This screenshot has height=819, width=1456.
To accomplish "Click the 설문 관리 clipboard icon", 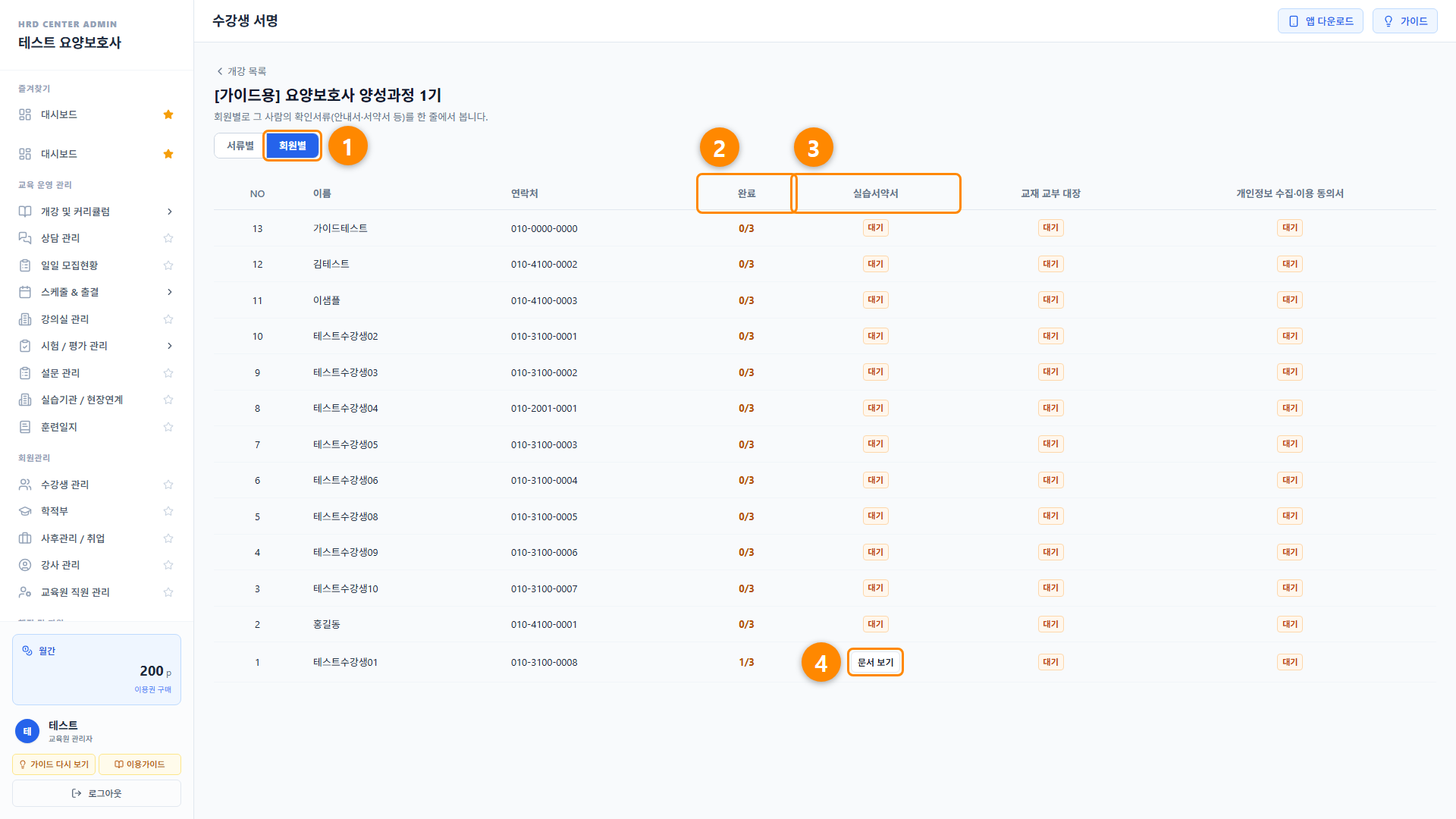I will click(x=25, y=373).
